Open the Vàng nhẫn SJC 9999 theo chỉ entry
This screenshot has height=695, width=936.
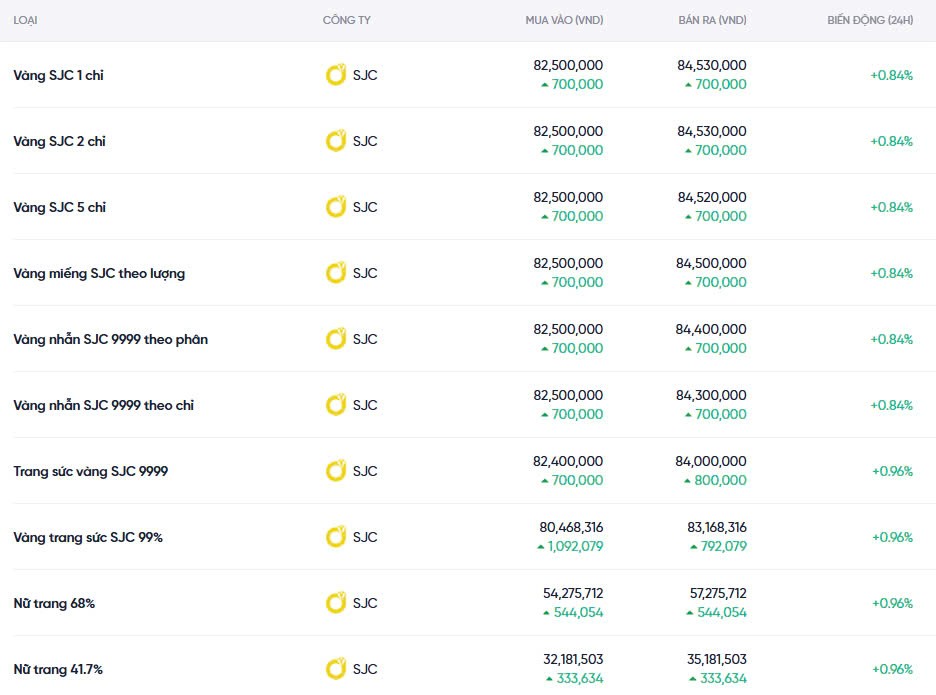(103, 405)
